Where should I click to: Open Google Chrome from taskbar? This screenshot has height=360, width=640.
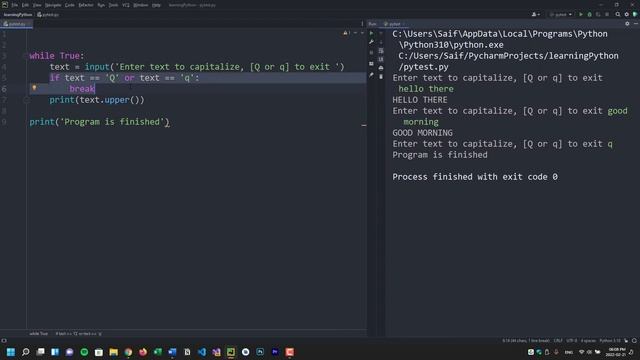tap(128, 352)
